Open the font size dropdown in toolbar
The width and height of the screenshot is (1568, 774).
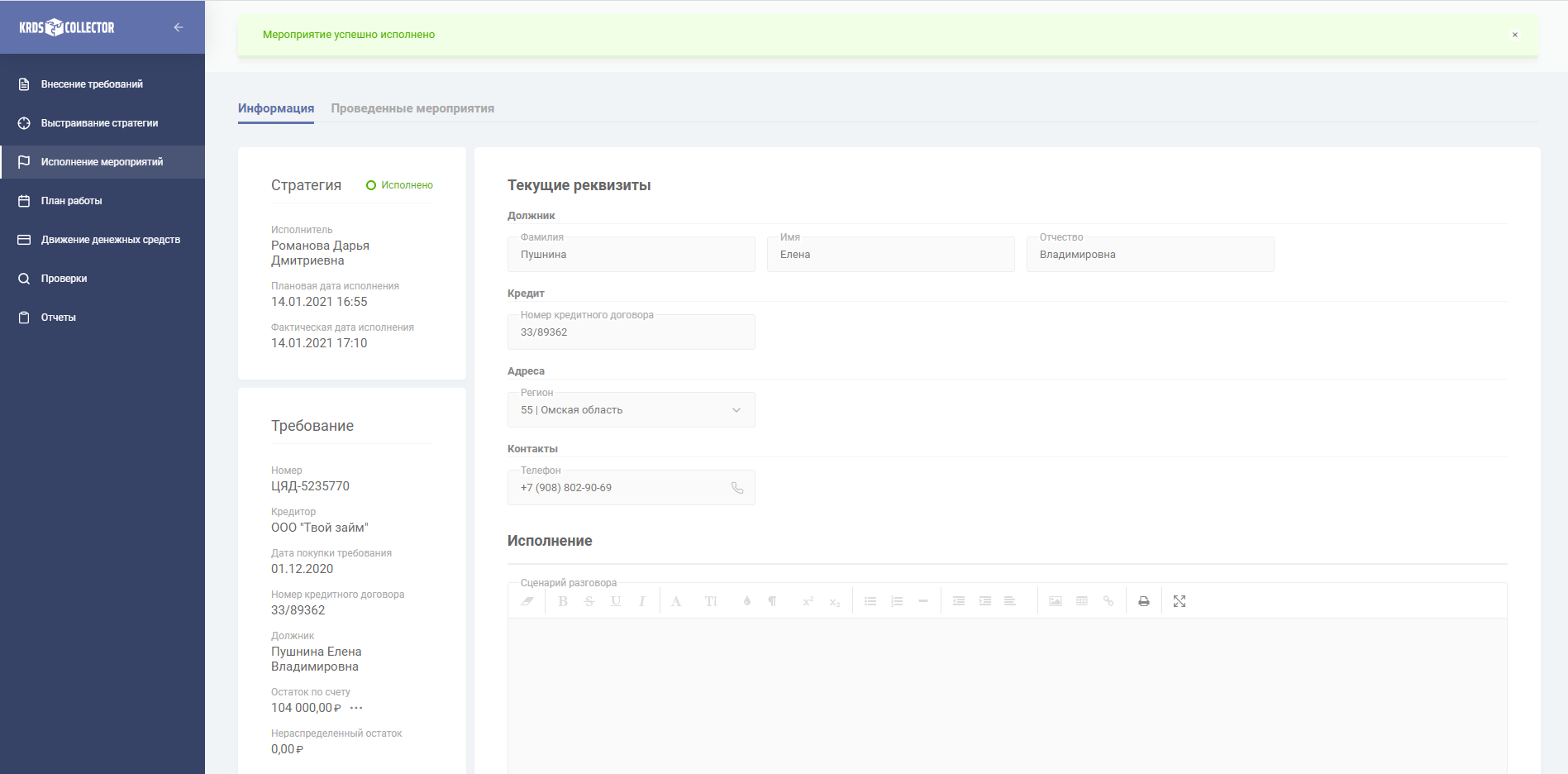(711, 601)
